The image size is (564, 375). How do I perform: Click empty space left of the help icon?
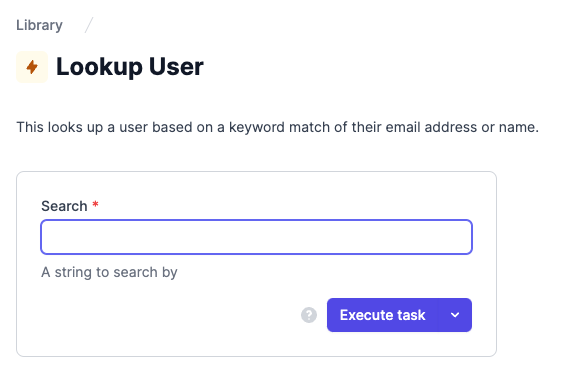169,315
